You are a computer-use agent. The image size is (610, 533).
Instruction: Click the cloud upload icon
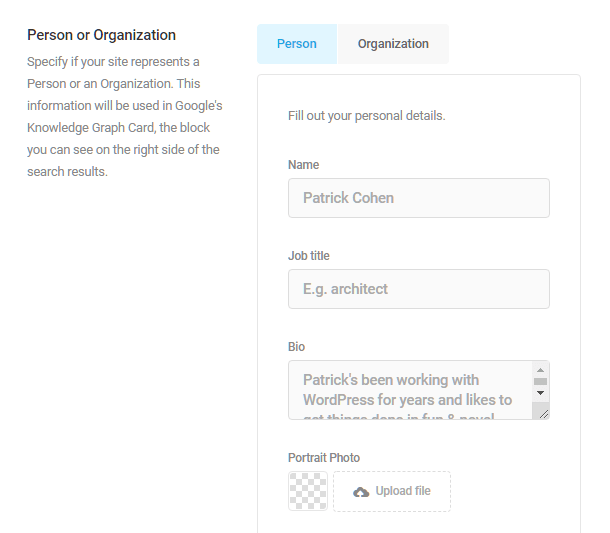pyautogui.click(x=361, y=492)
